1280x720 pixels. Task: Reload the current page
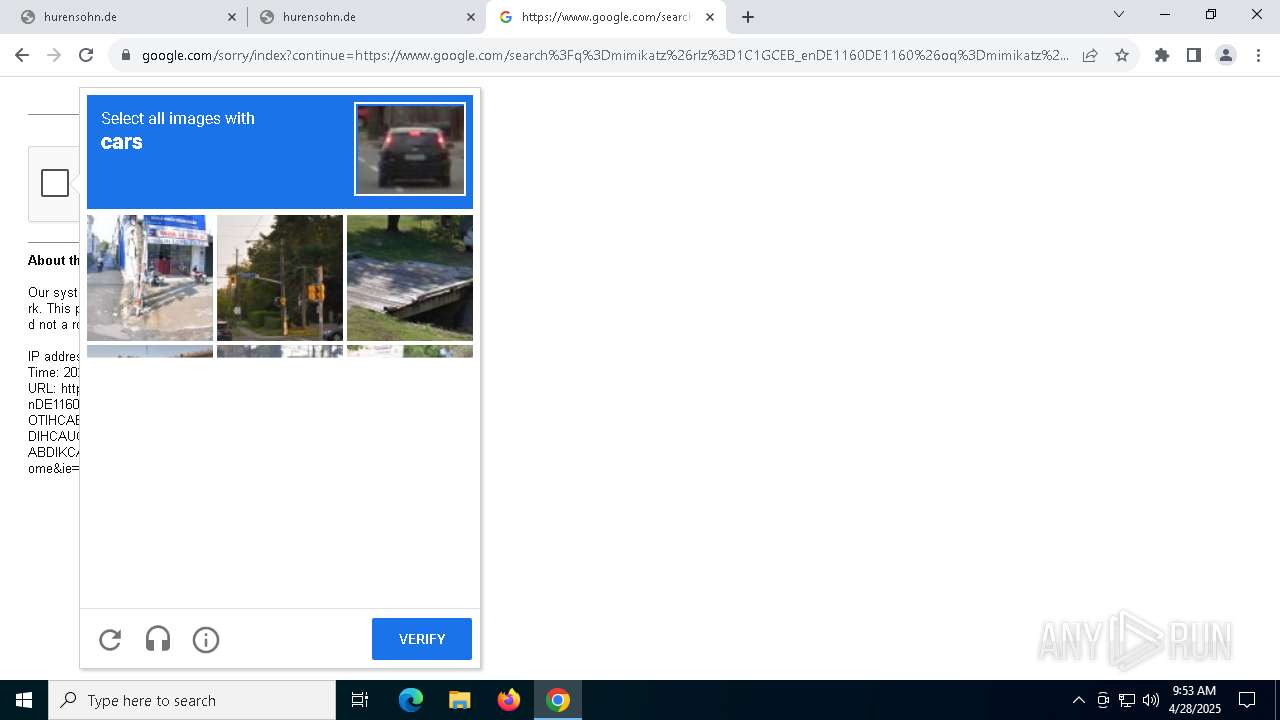pos(86,55)
